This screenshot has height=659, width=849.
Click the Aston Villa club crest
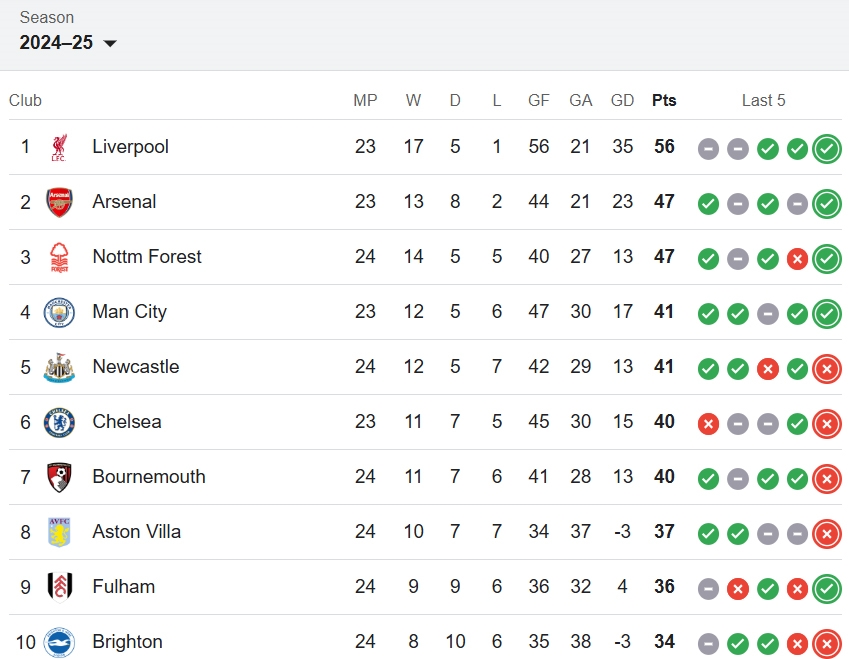click(x=59, y=532)
